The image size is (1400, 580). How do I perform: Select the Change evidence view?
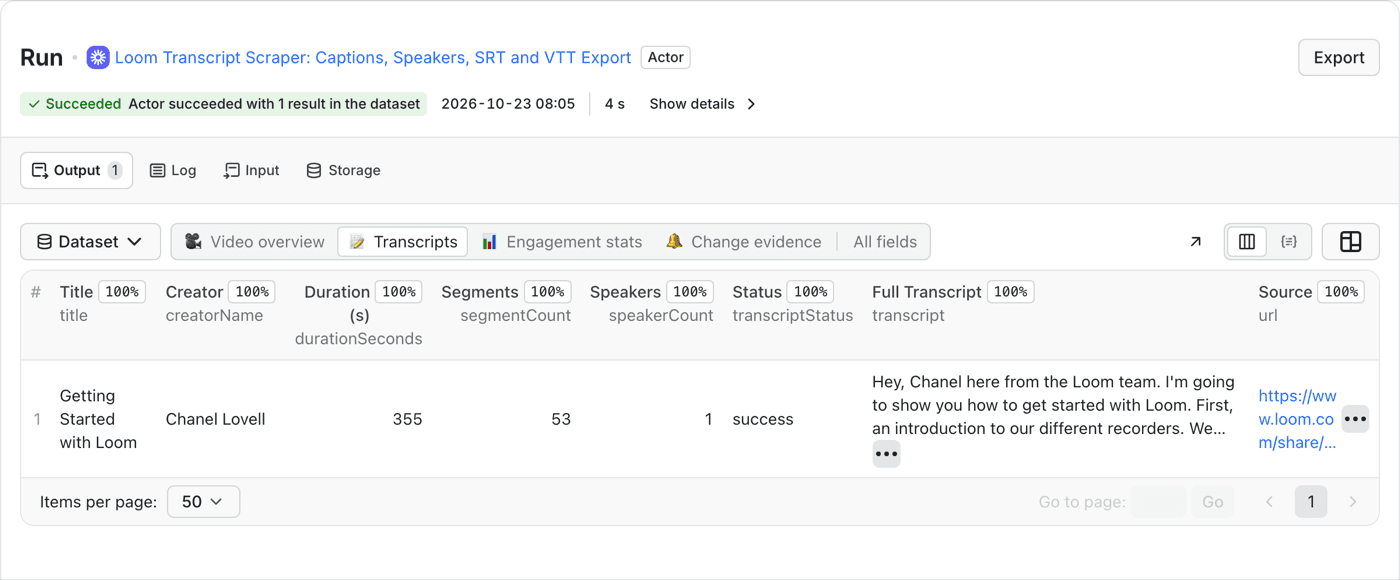[743, 242]
